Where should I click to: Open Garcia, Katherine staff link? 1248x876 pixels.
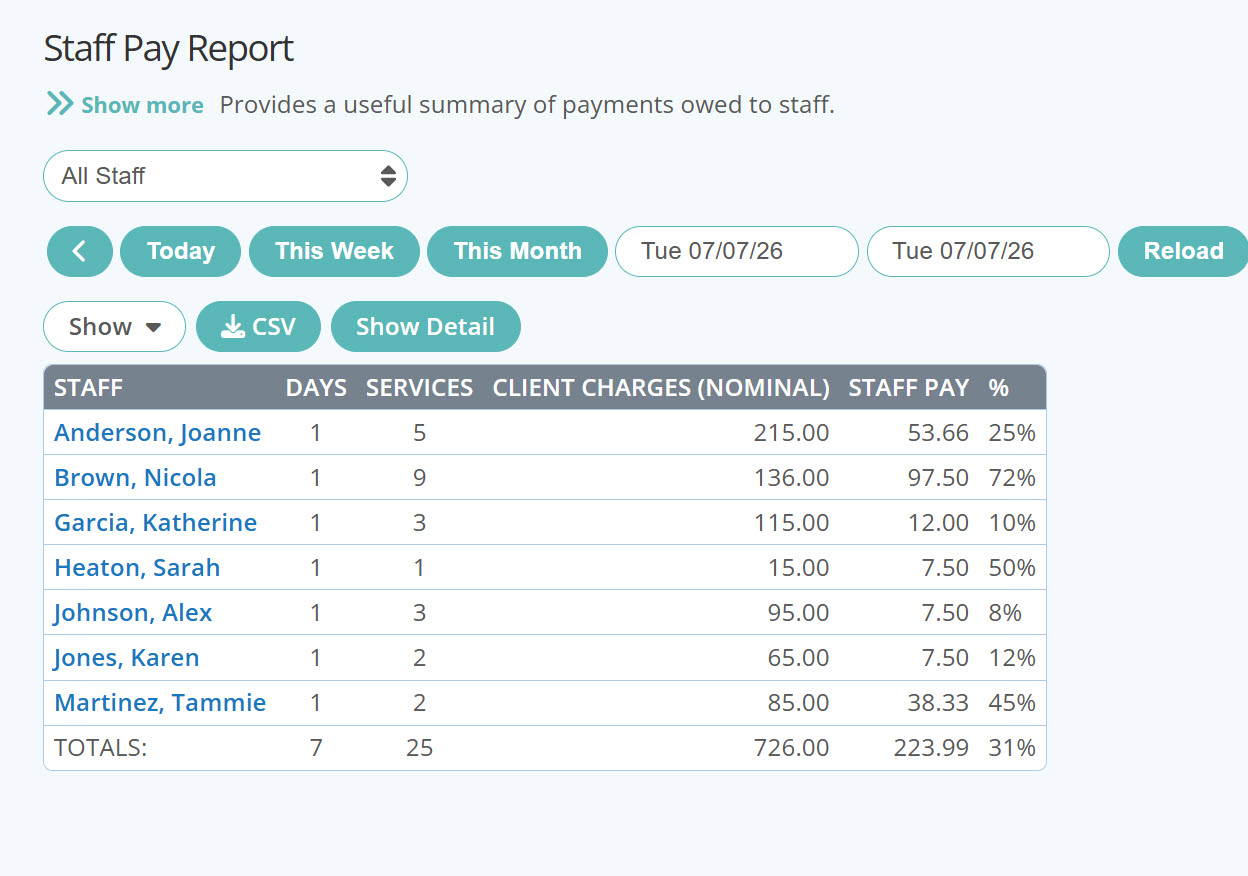tap(155, 523)
